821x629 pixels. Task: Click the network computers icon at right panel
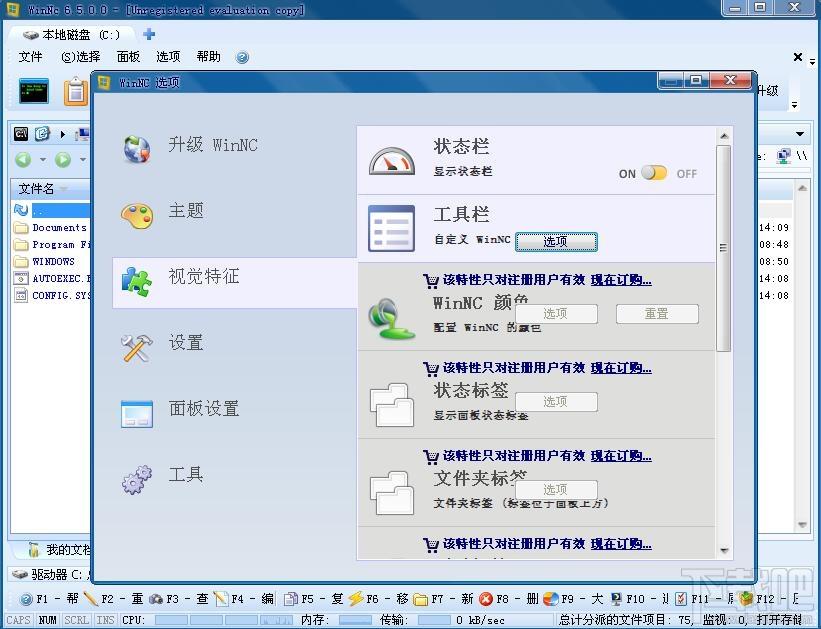[x=783, y=156]
